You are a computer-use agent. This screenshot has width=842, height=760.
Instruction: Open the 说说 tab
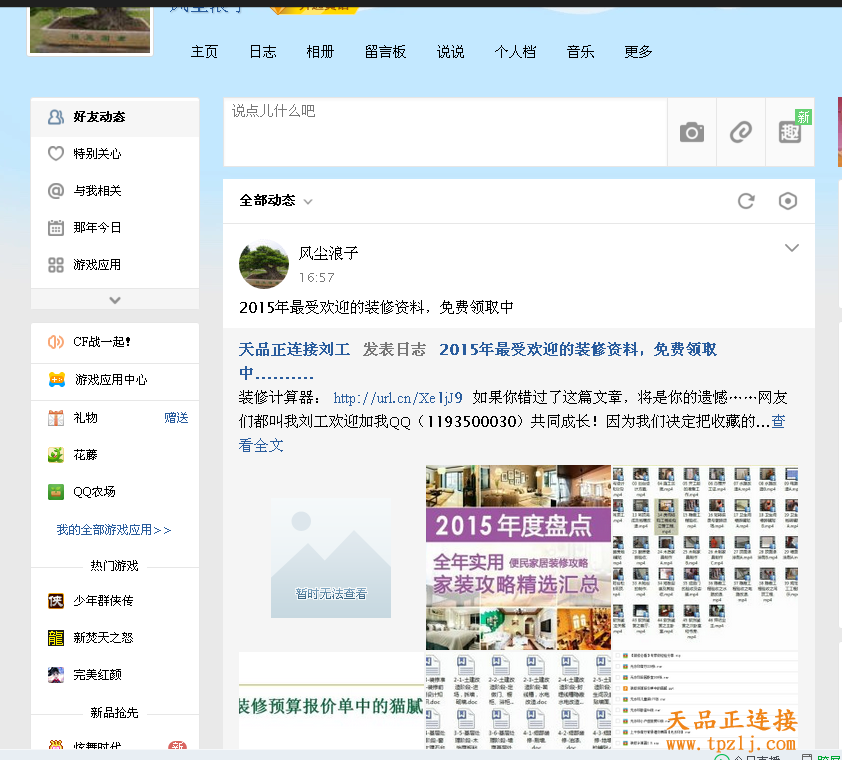click(450, 52)
